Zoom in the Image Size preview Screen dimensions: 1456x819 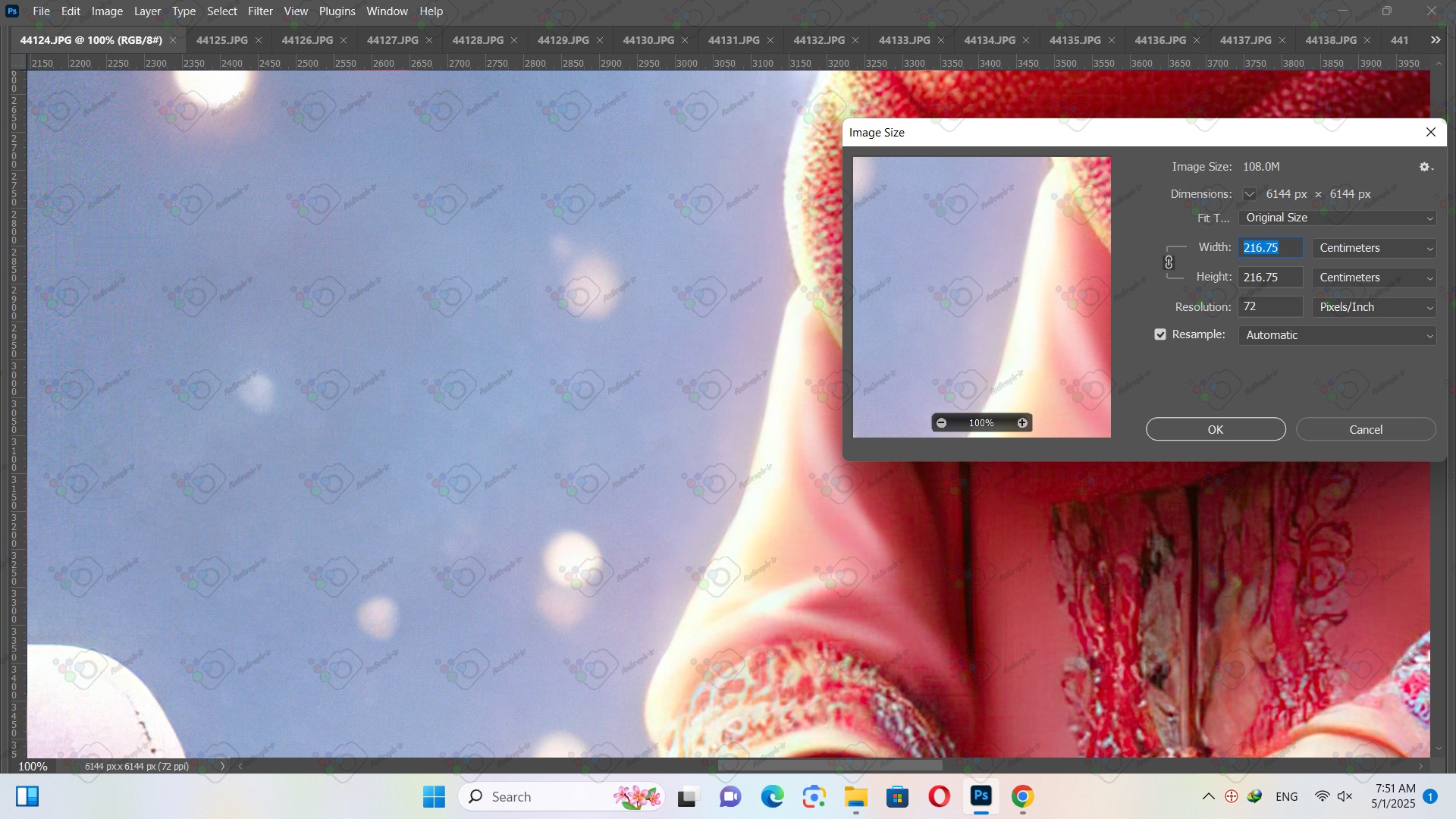(1022, 423)
